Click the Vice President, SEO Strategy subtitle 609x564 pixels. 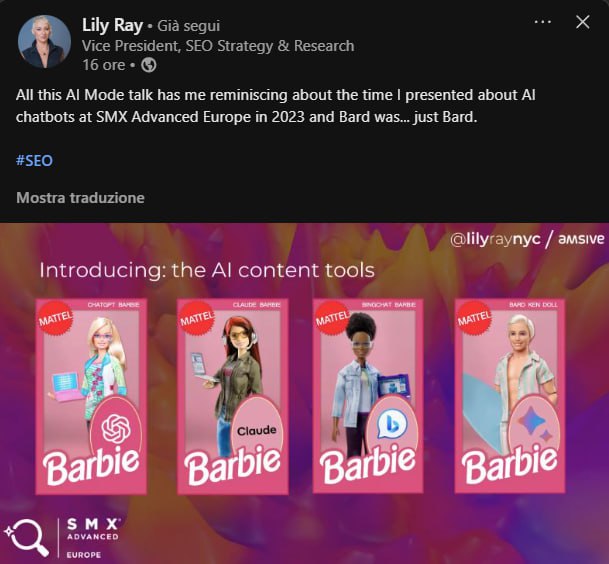point(218,46)
